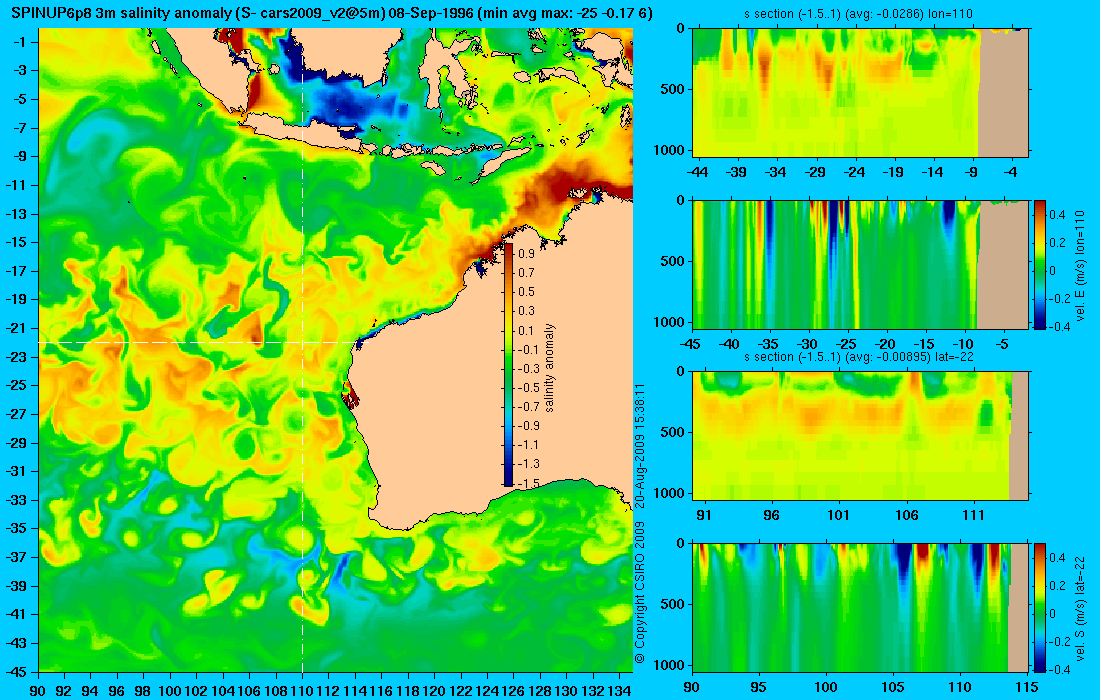
Task: Click the -0.1 tick on salinity colorbar
Action: pos(528,349)
